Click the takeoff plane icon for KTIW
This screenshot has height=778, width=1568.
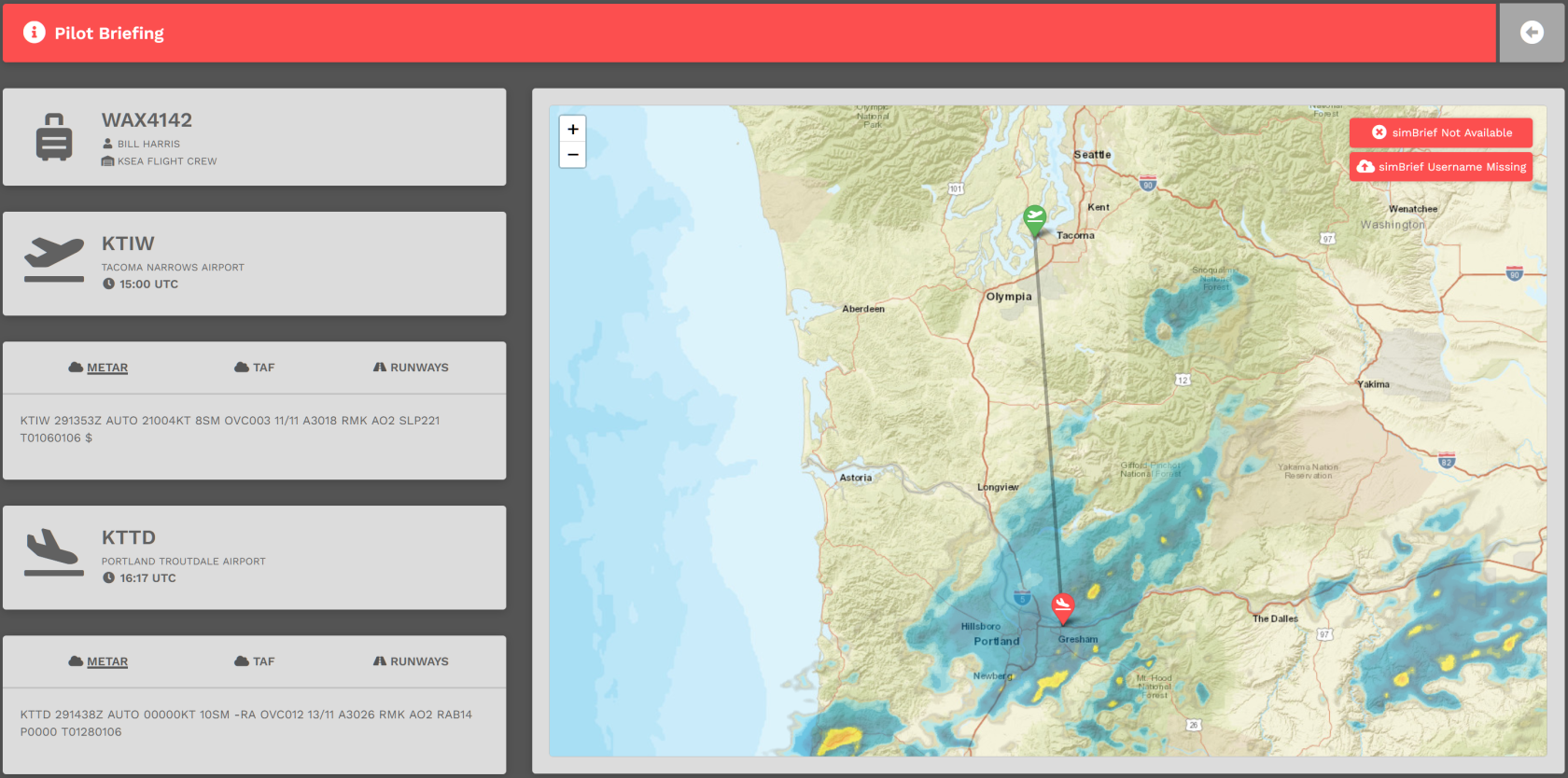point(54,259)
